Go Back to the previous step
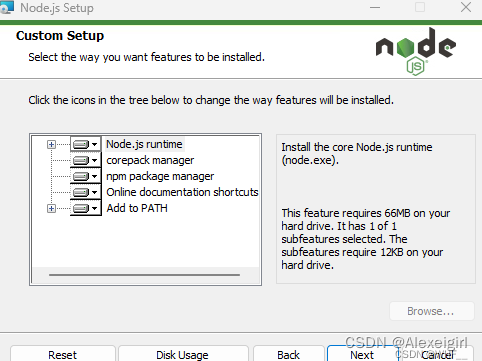 coord(289,354)
